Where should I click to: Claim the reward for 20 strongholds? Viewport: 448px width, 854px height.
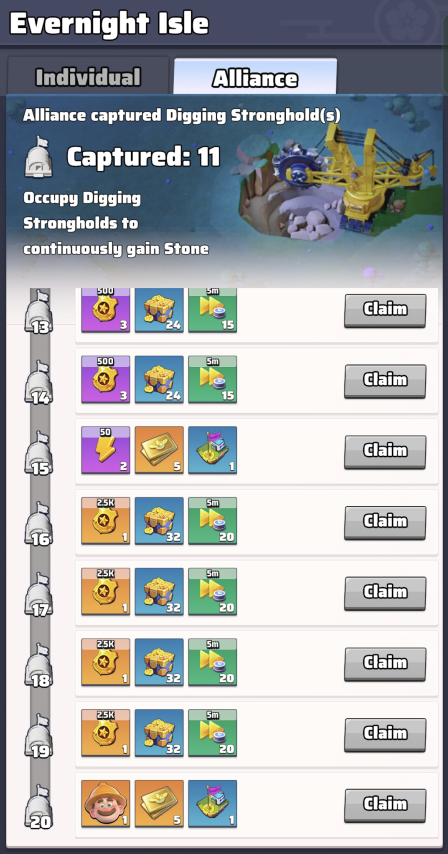point(385,805)
